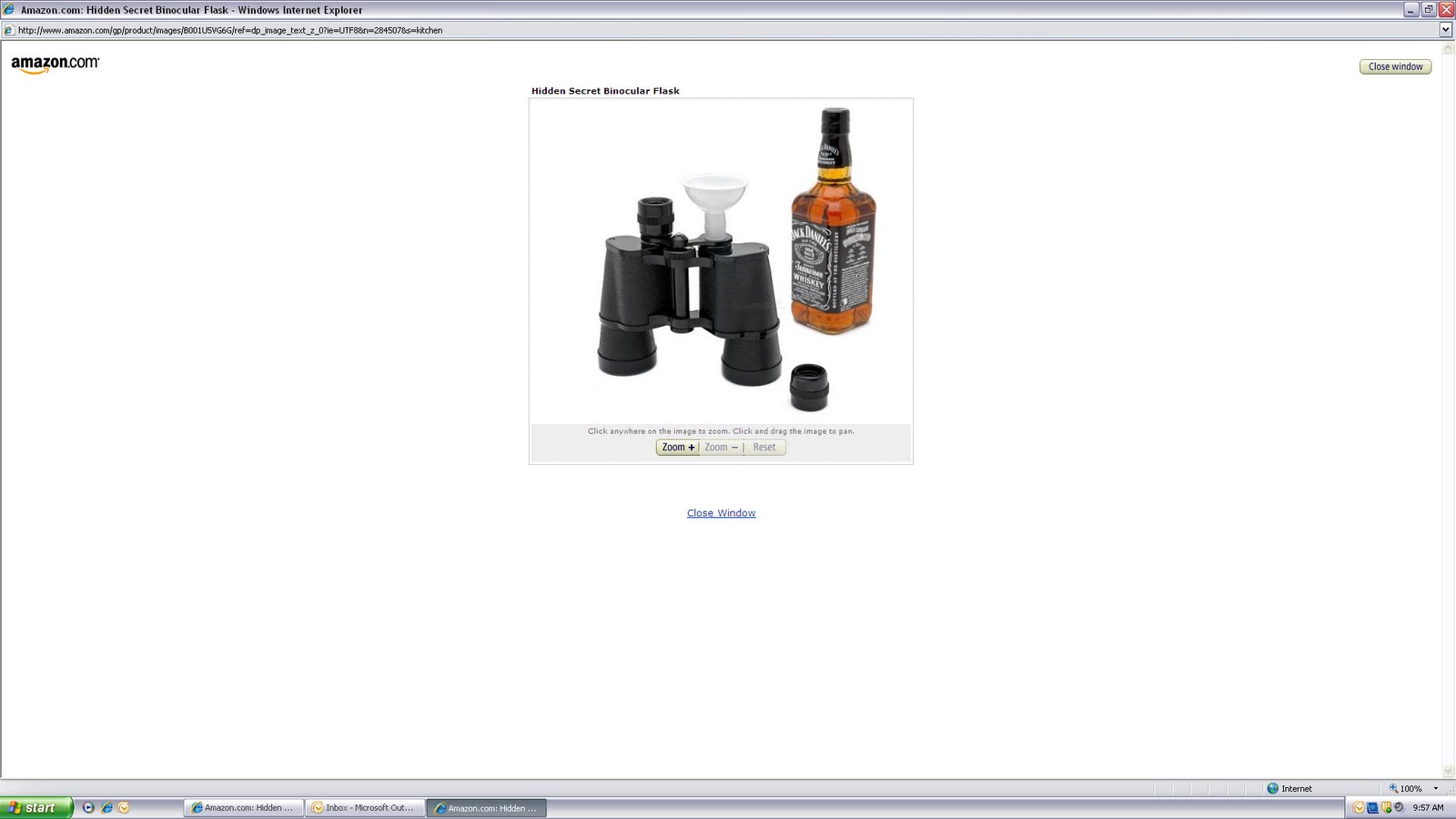Click the binocular flask product image to zoom
This screenshot has width=1456, height=819.
[x=721, y=261]
